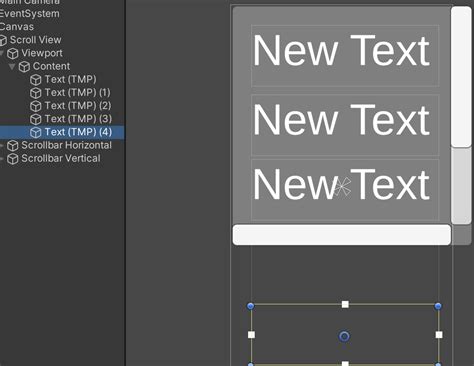Click the cube icon of Text (TMP)
This screenshot has height=366, width=474.
[36, 80]
